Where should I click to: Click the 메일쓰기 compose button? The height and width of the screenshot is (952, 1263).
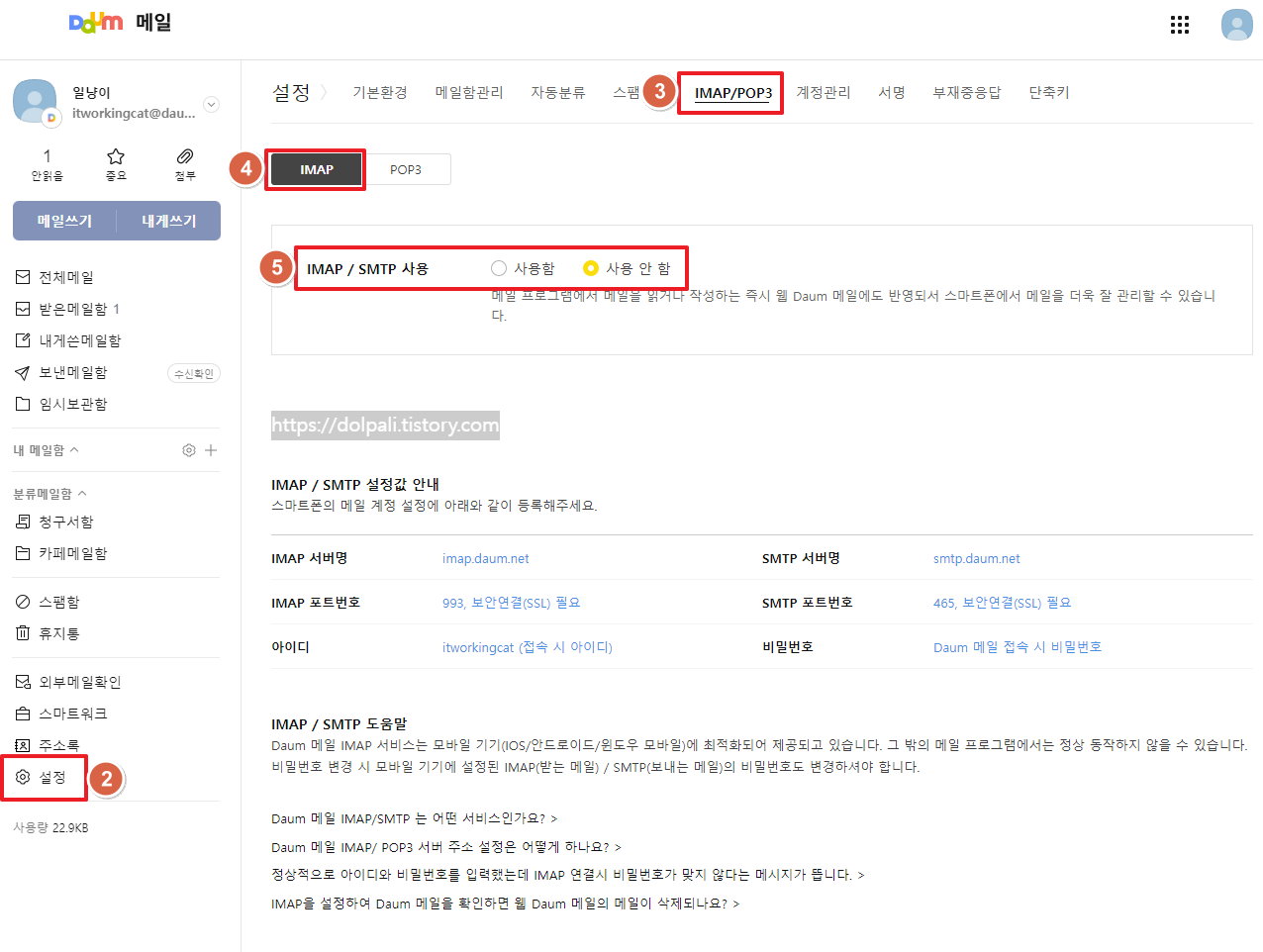point(63,221)
